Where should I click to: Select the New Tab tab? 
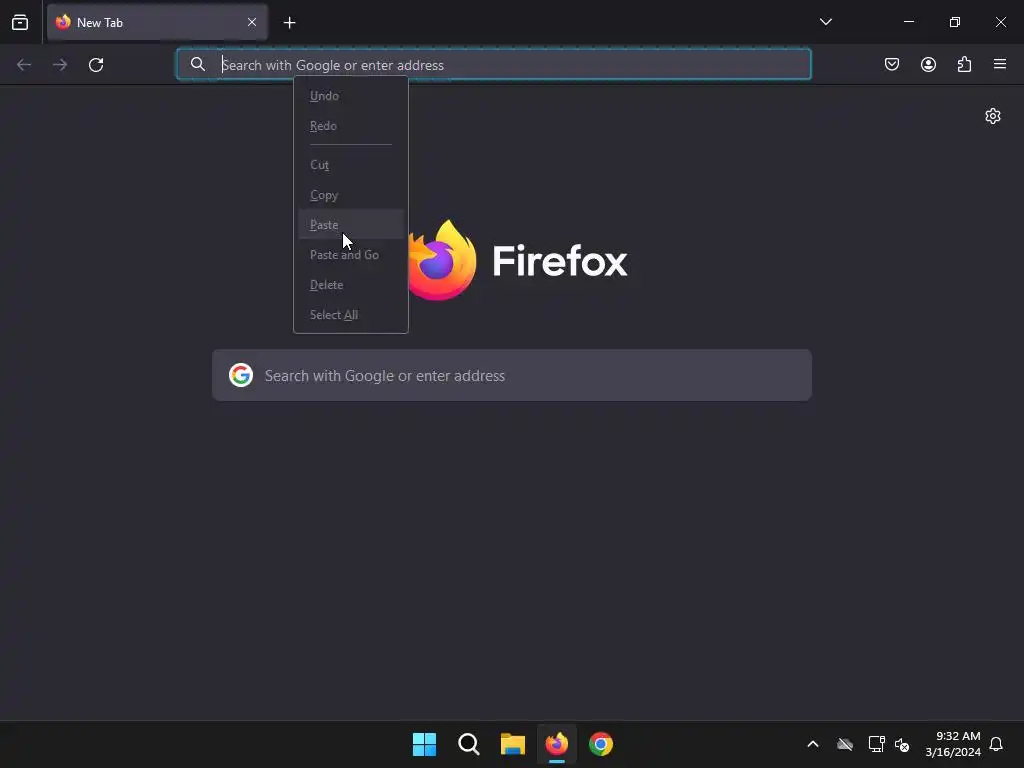click(x=157, y=22)
